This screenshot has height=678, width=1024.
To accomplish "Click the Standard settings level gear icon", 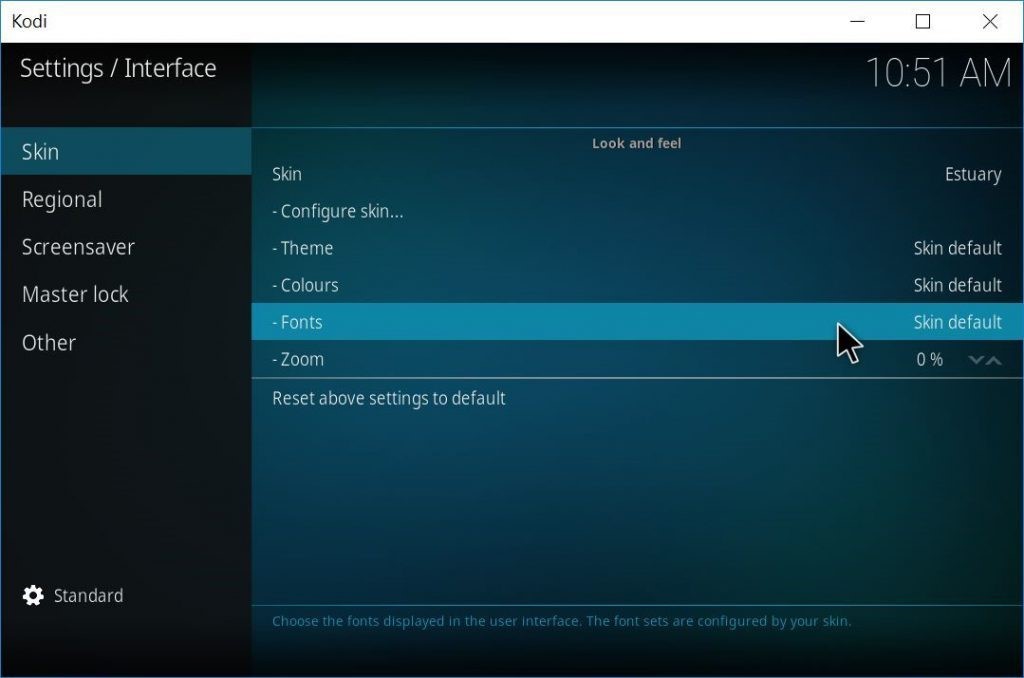I will (x=33, y=595).
